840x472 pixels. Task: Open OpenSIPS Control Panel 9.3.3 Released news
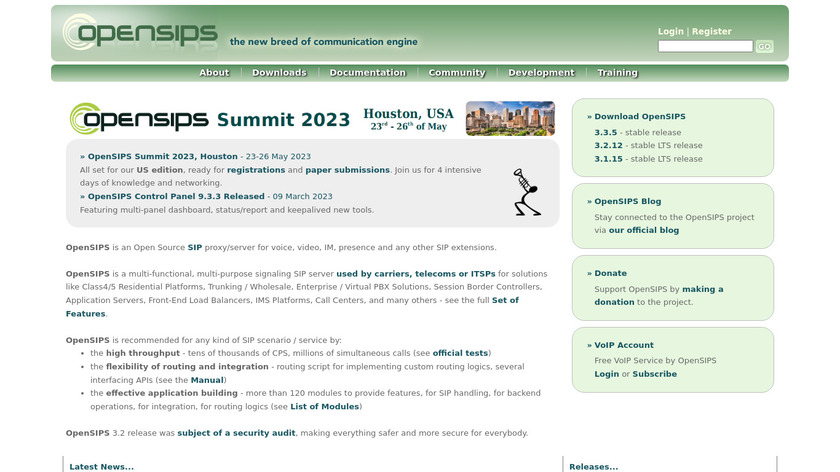(x=176, y=196)
